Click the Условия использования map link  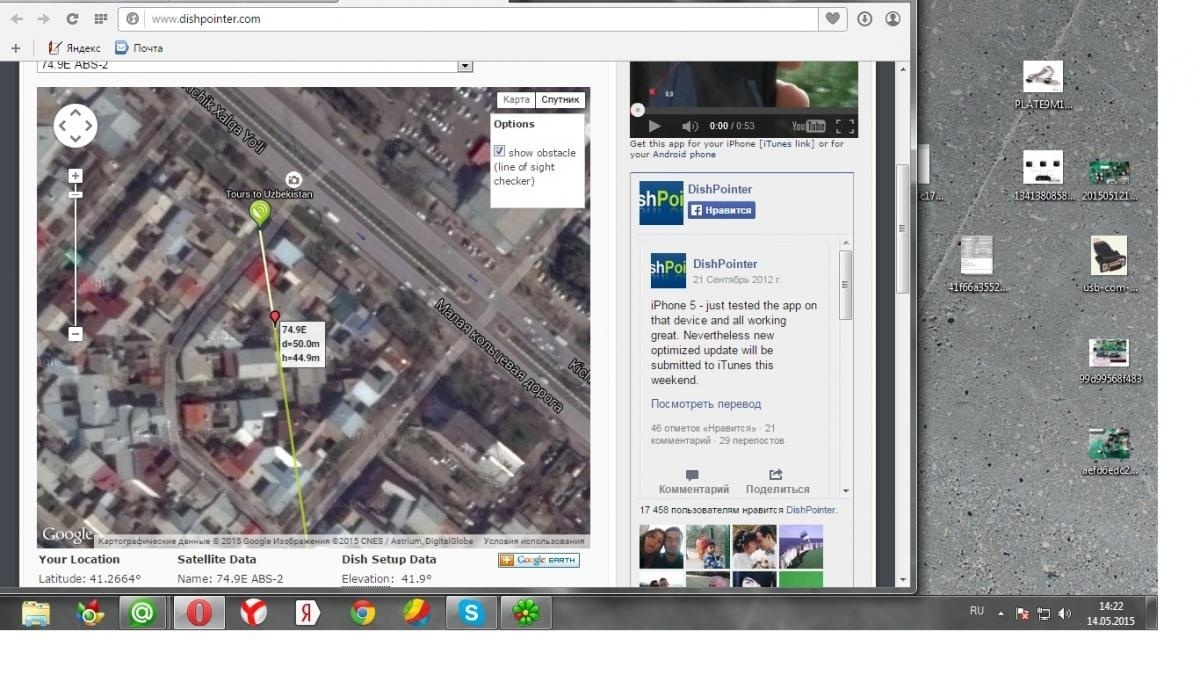coord(533,541)
